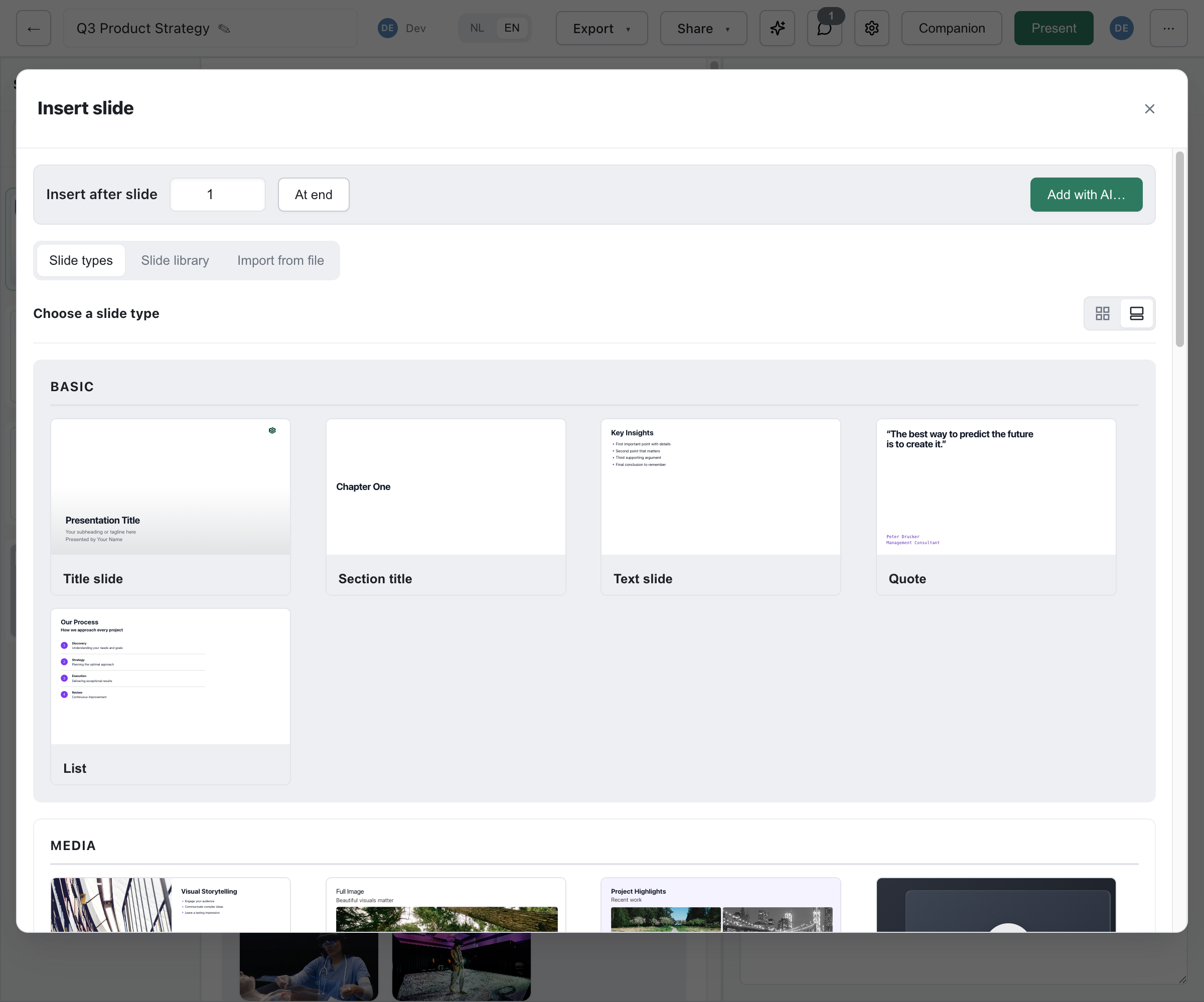Click the MEDIA section heading
Viewport: 1204px width, 1002px height.
[x=73, y=846]
